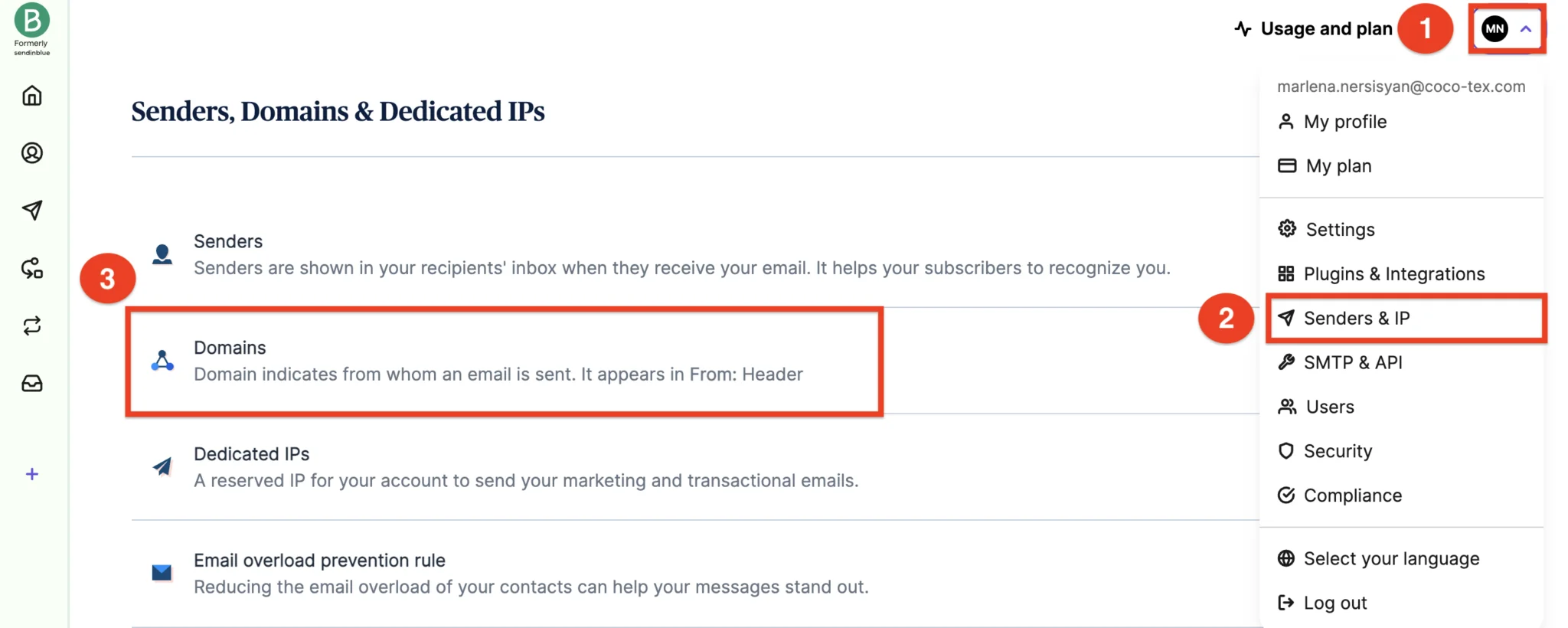The height and width of the screenshot is (628, 1568).
Task: Open Settings from account menu
Action: click(x=1326, y=230)
